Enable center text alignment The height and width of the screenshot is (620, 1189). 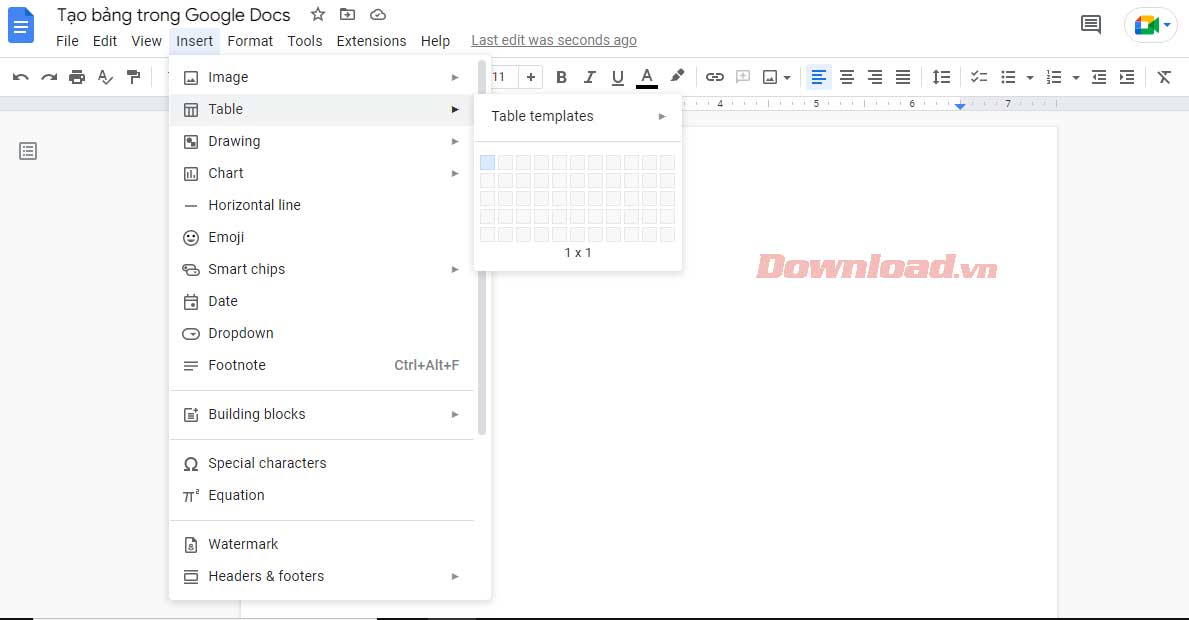[847, 76]
